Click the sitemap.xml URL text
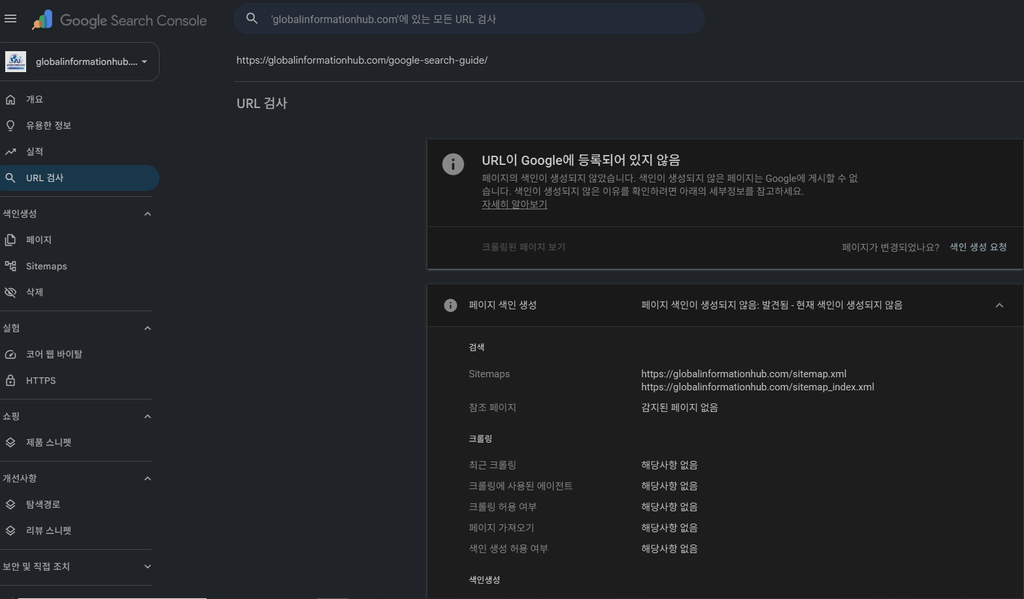Viewport: 1024px width, 599px height. (x=743, y=374)
